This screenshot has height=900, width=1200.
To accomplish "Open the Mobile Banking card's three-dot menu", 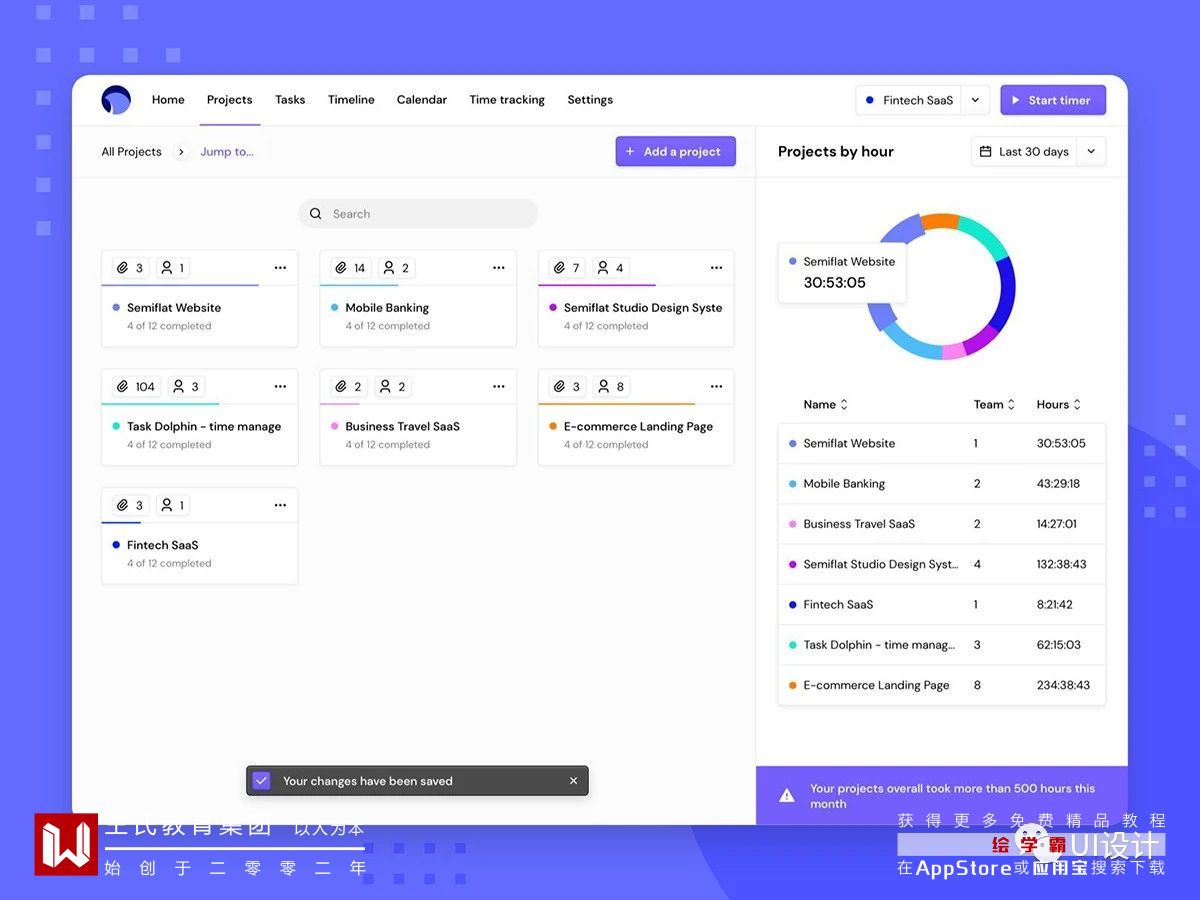I will (x=499, y=268).
